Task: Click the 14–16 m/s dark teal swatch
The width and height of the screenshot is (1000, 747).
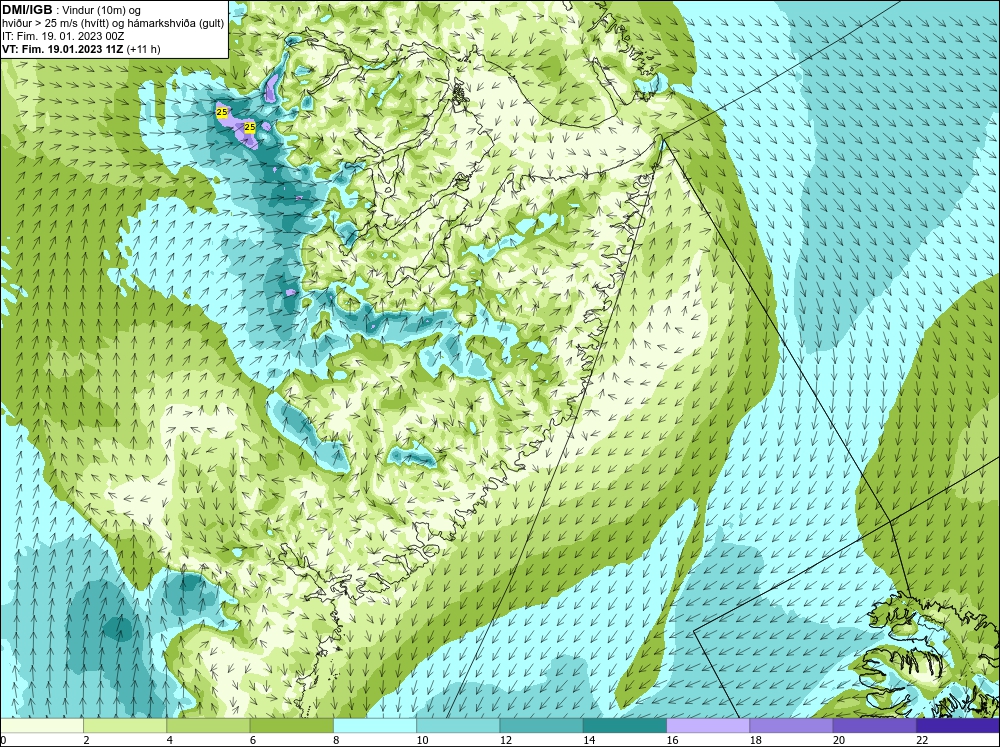Action: point(625,726)
